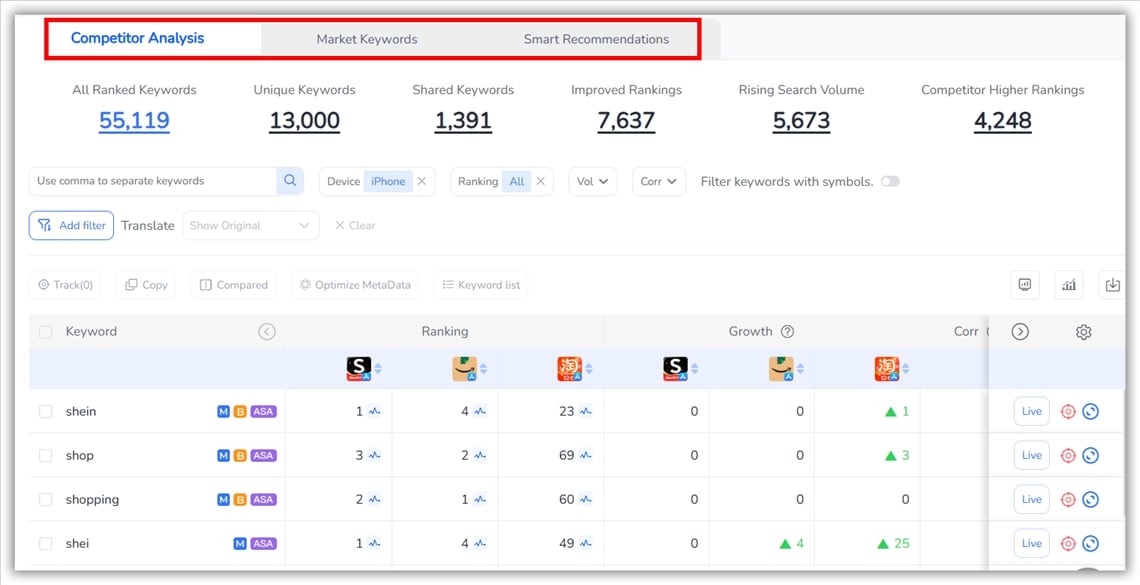
Task: Click the search magnifier icon
Action: pos(290,181)
